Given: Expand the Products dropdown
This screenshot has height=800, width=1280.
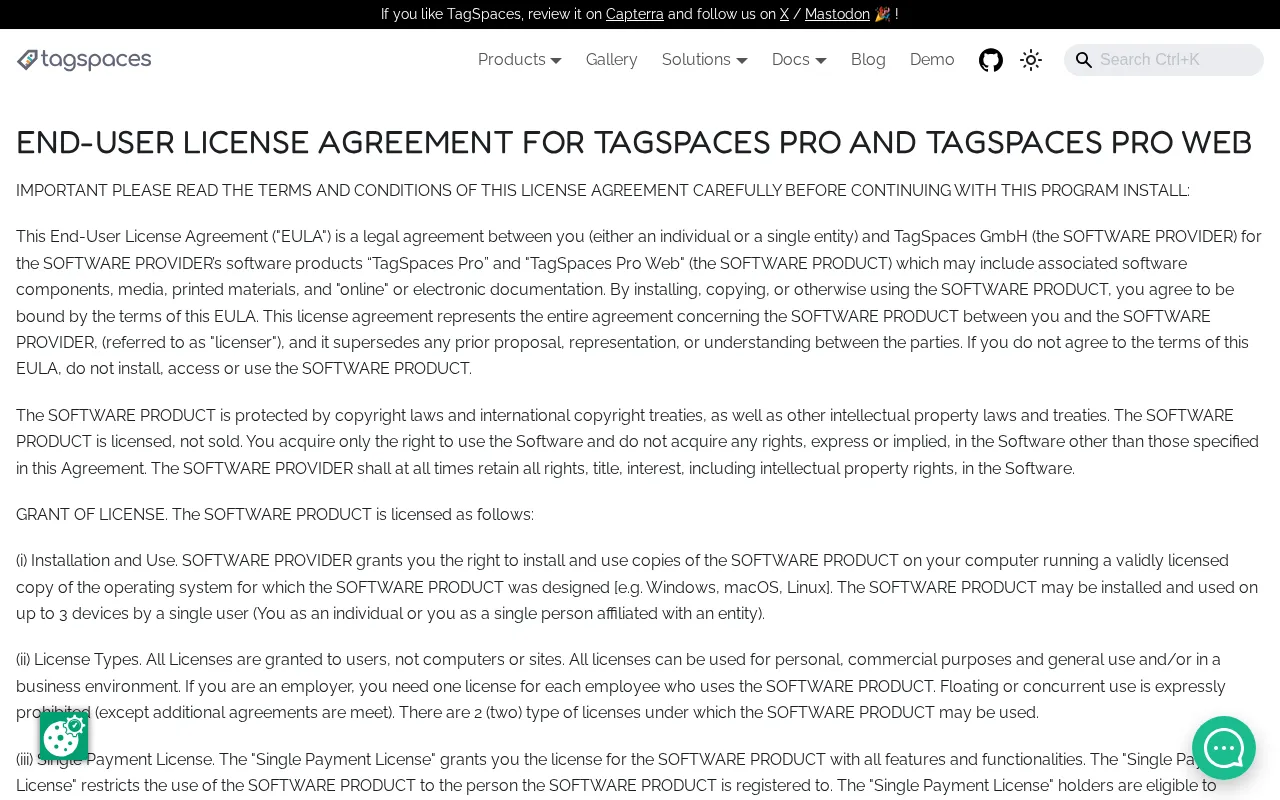Looking at the screenshot, I should [x=520, y=60].
